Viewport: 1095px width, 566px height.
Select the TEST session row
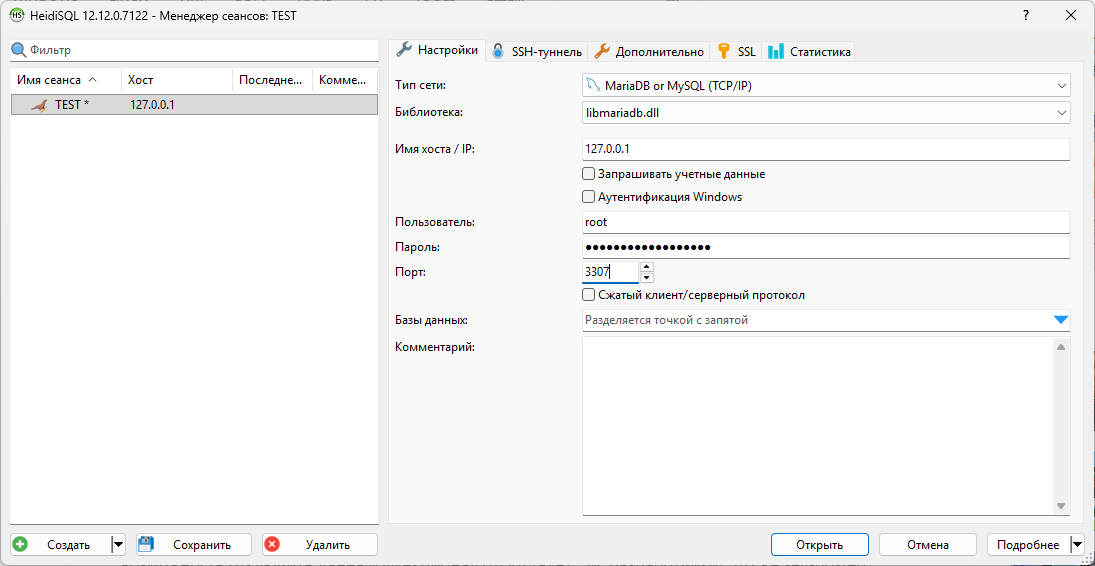(194, 106)
